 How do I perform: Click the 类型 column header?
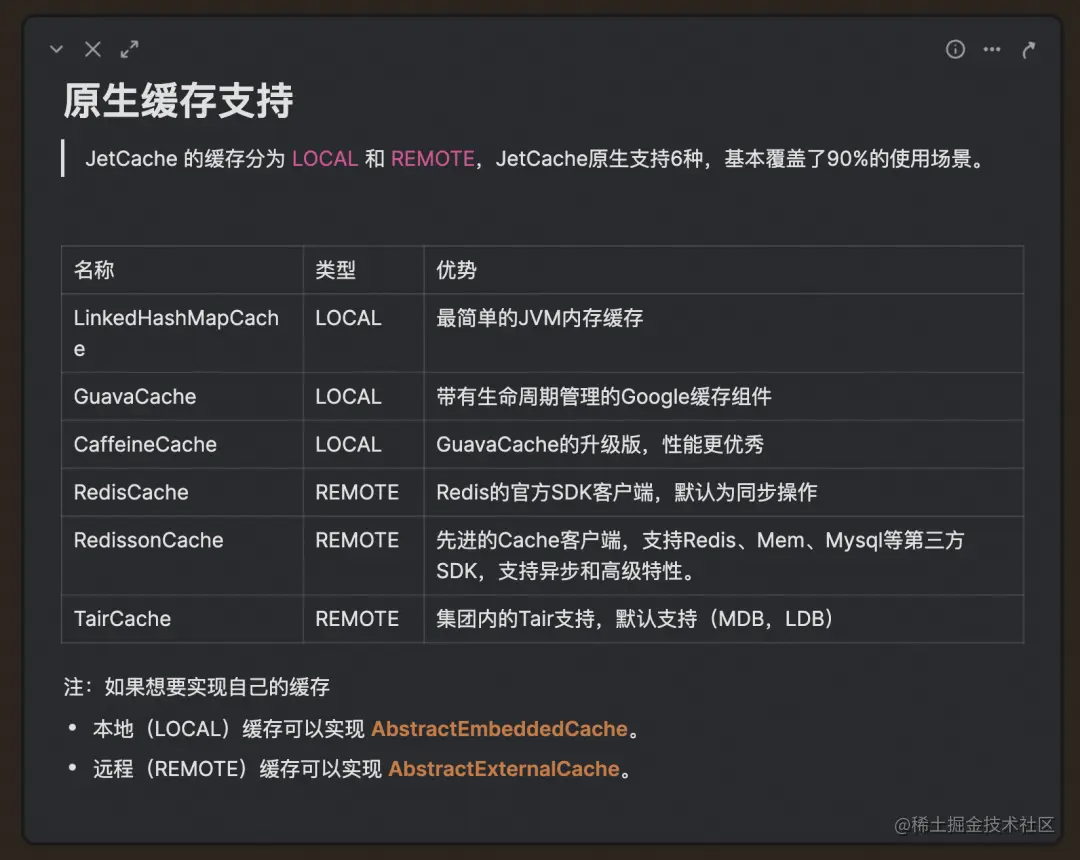coord(364,270)
